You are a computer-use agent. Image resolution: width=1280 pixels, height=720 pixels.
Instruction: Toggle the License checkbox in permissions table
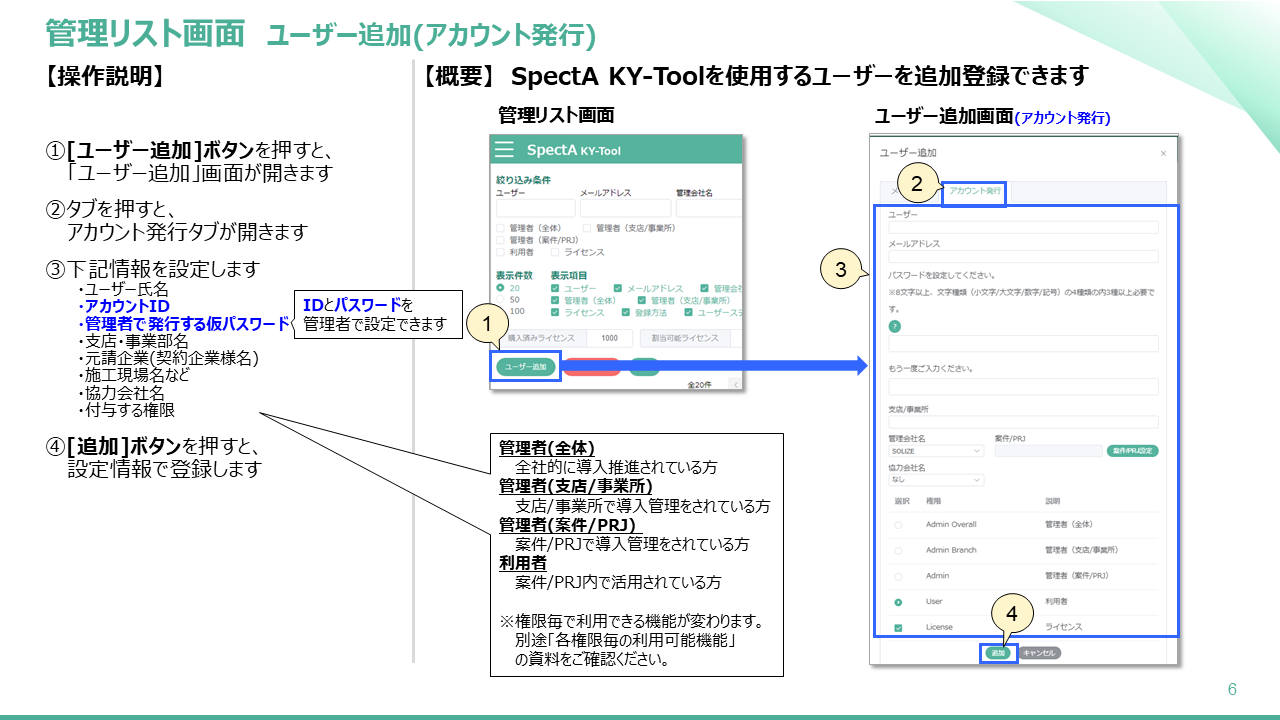(898, 628)
